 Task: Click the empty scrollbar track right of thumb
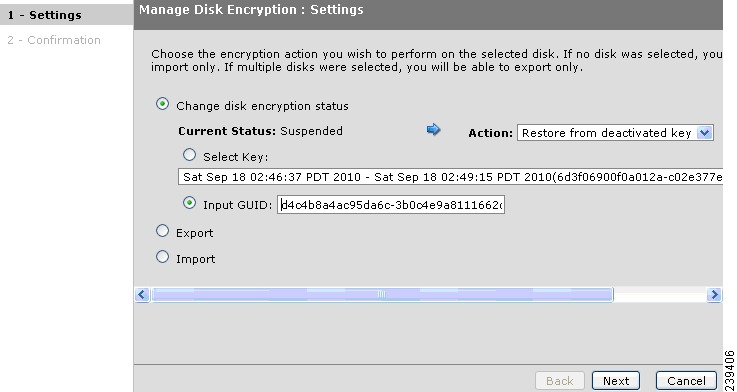660,295
